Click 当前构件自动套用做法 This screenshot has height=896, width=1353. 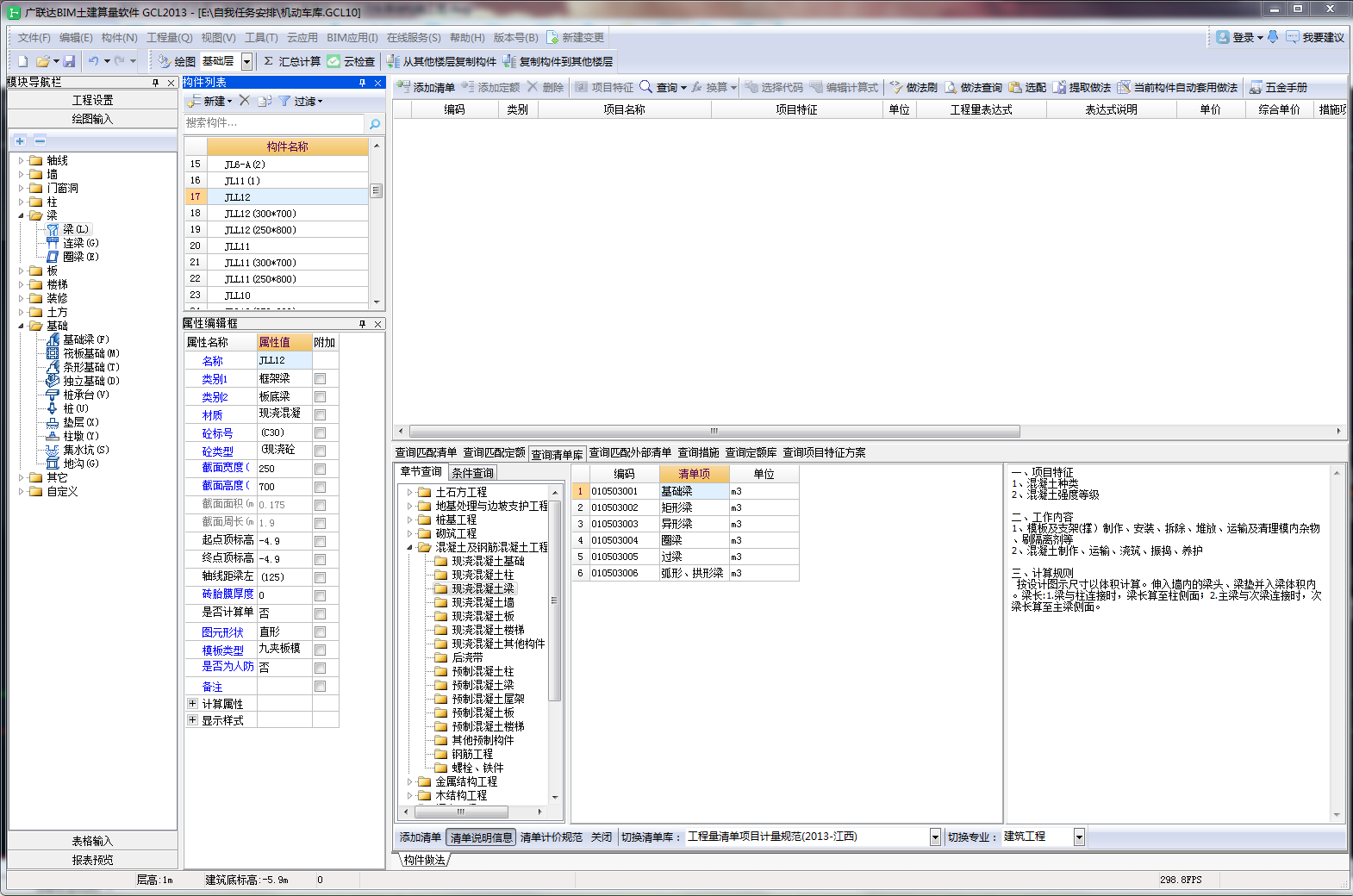click(1177, 87)
